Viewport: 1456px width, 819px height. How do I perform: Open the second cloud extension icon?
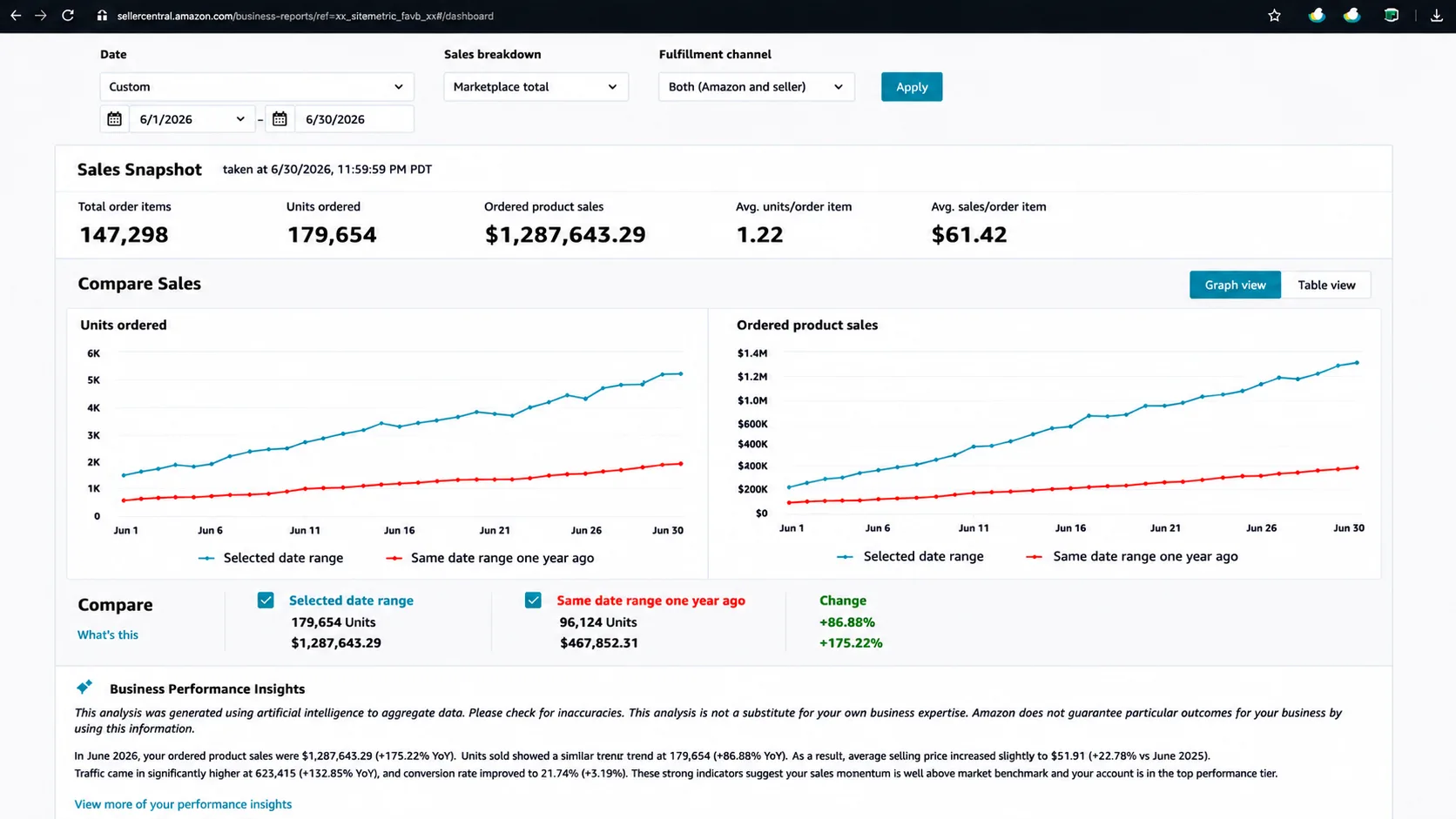[x=1352, y=16]
